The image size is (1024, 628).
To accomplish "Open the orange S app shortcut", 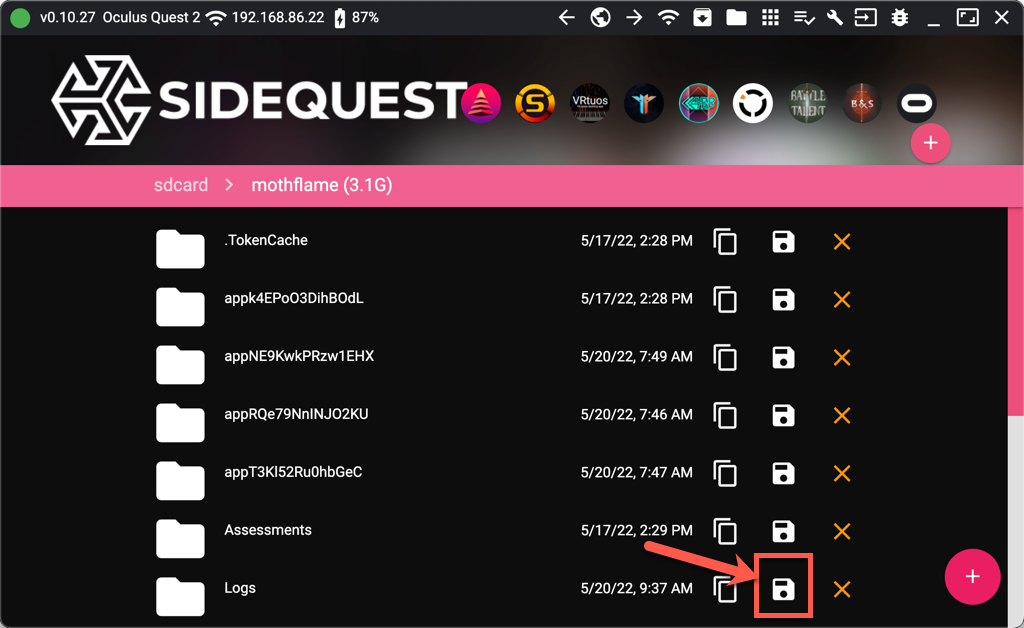I will point(535,103).
